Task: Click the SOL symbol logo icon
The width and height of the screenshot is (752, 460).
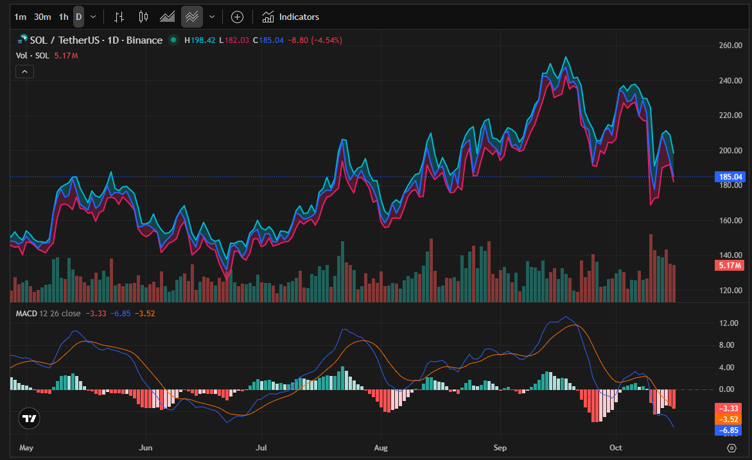Action: tap(22, 40)
